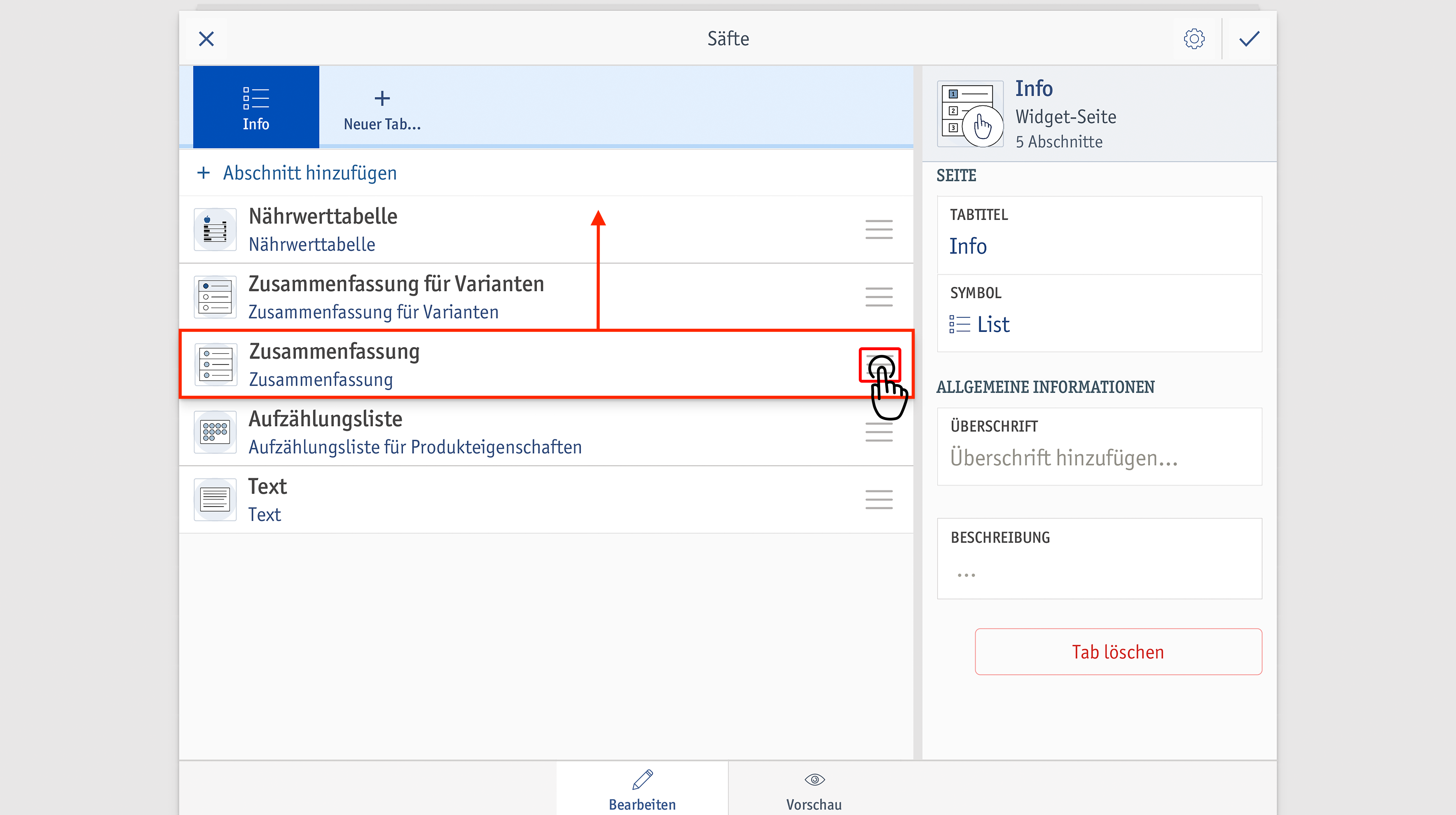Click Zusammenfassung für Varianten section icon

pos(215,297)
